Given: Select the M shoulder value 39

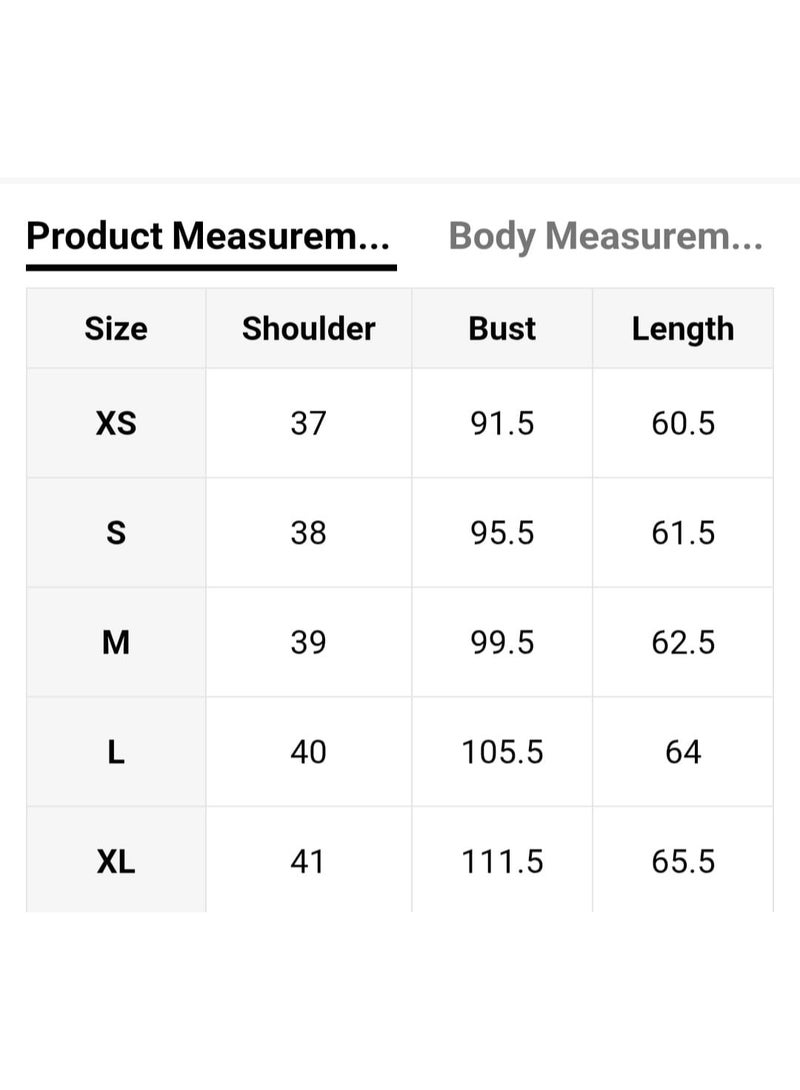Looking at the screenshot, I should click(x=308, y=642).
